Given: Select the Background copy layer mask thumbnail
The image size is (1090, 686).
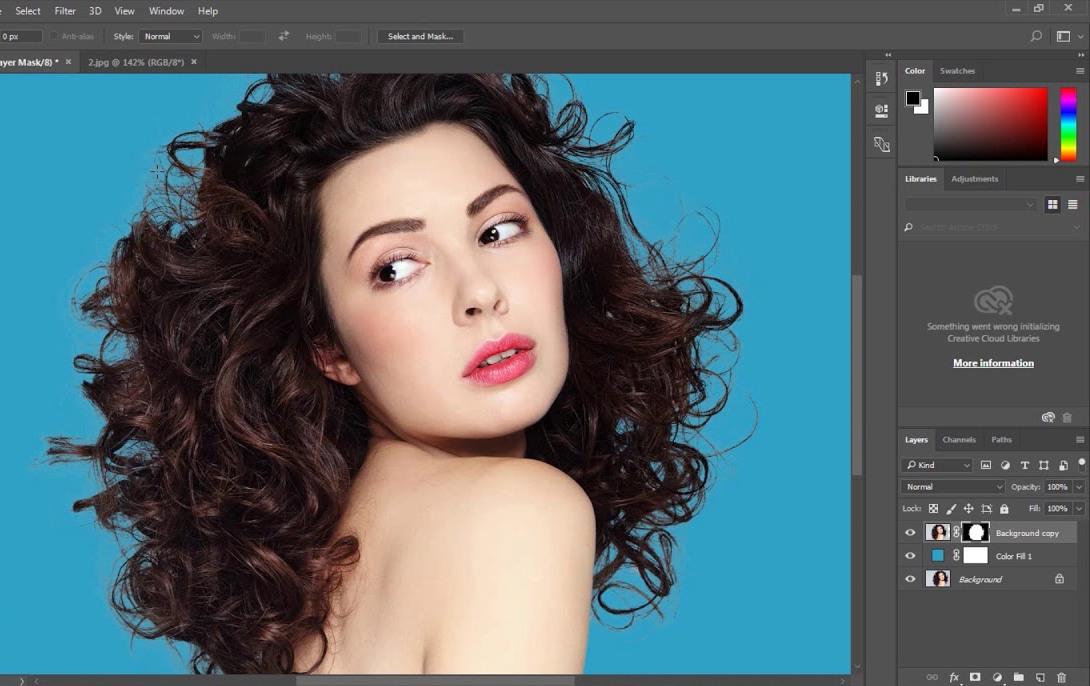Looking at the screenshot, I should [975, 532].
